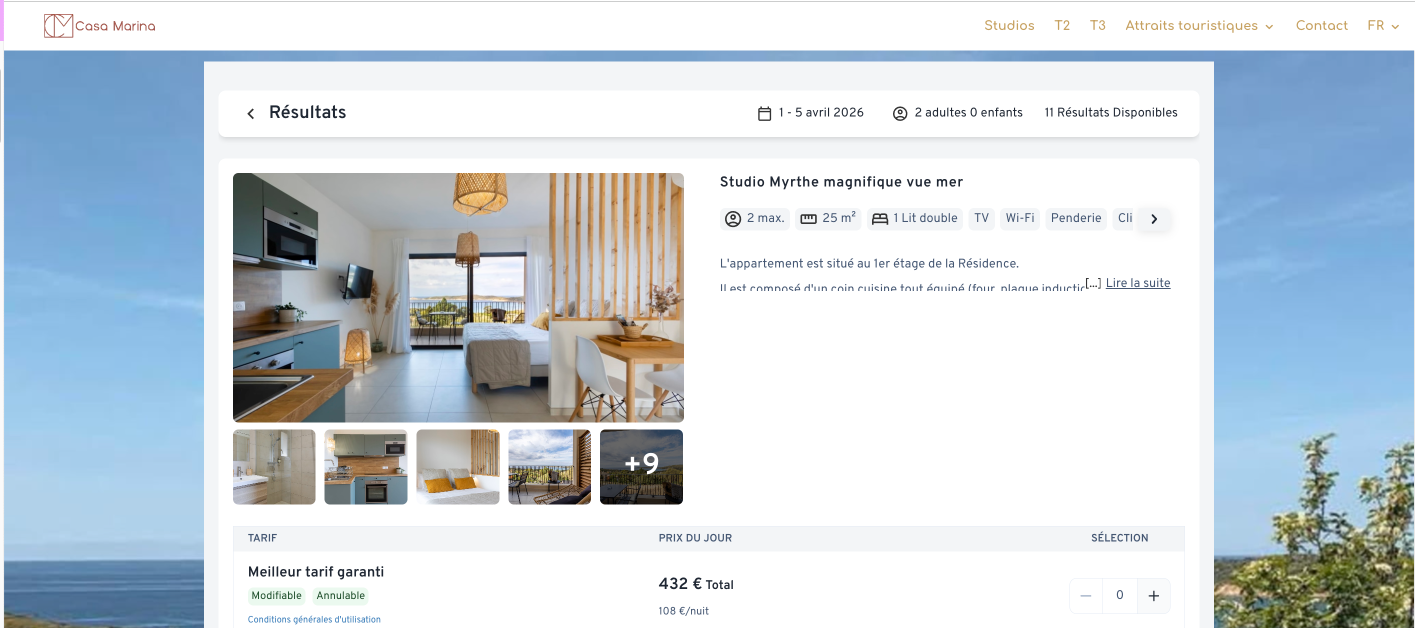Select the kitchen thumbnail photo
Screen dimensions: 1415x628
point(366,467)
